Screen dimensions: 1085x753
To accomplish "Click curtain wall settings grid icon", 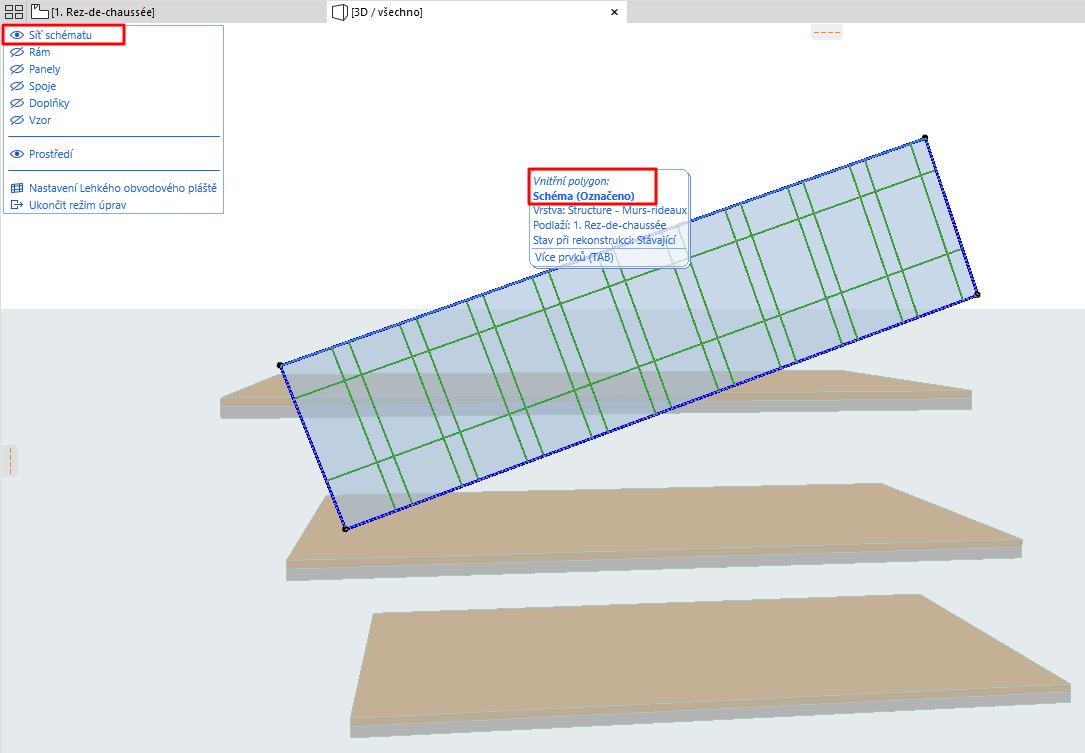I will pos(17,188).
